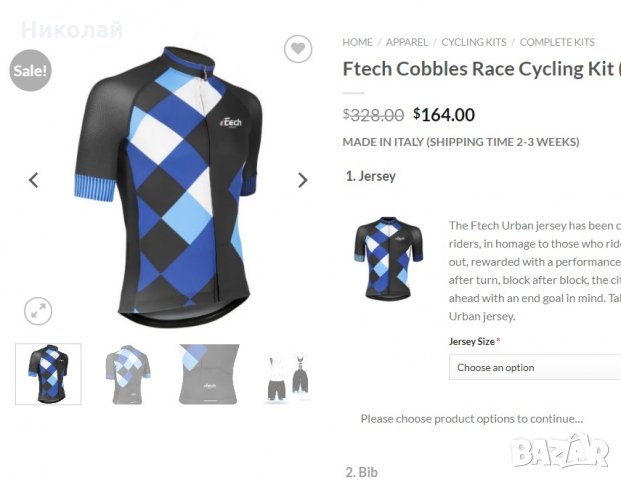Click the BAZAR watermark logo
This screenshot has height=480, width=621.
click(x=560, y=451)
